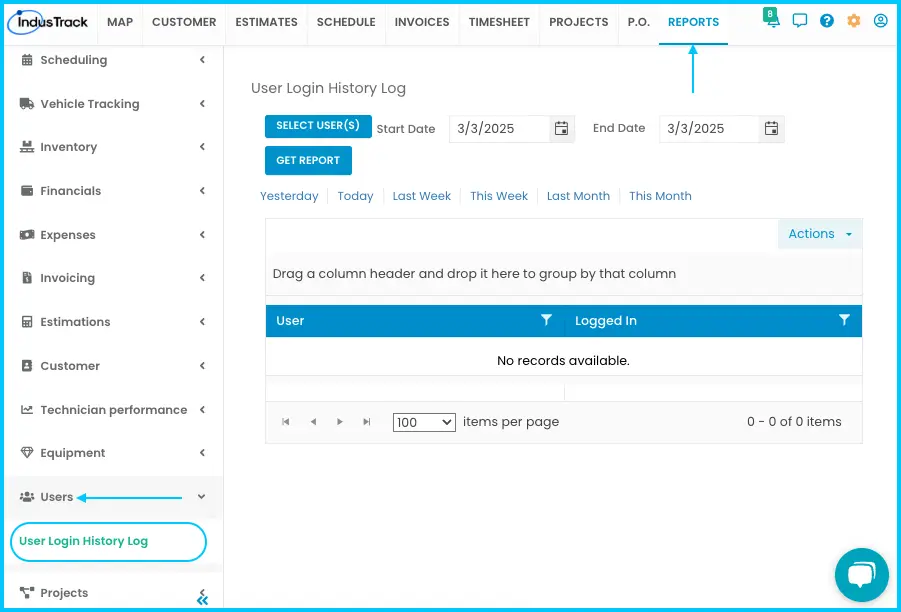The height and width of the screenshot is (612, 901).
Task: Collapse the sidebar with double chevron
Action: tap(202, 601)
